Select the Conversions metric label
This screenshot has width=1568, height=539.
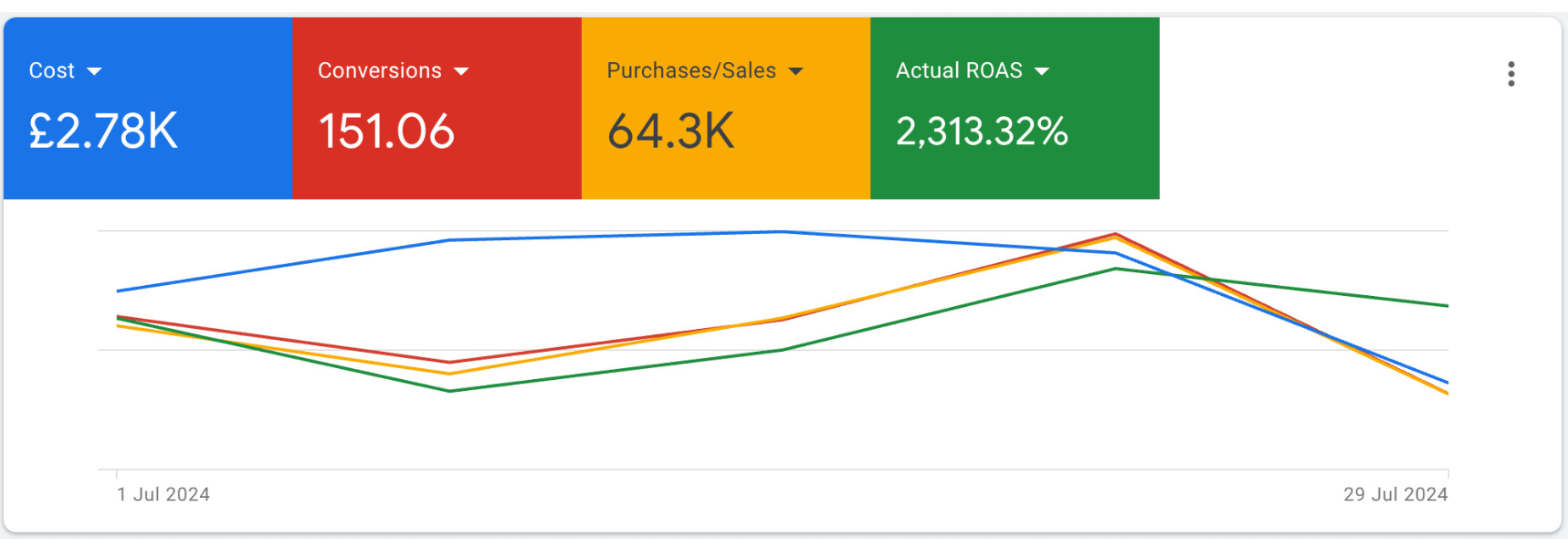pyautogui.click(x=379, y=71)
